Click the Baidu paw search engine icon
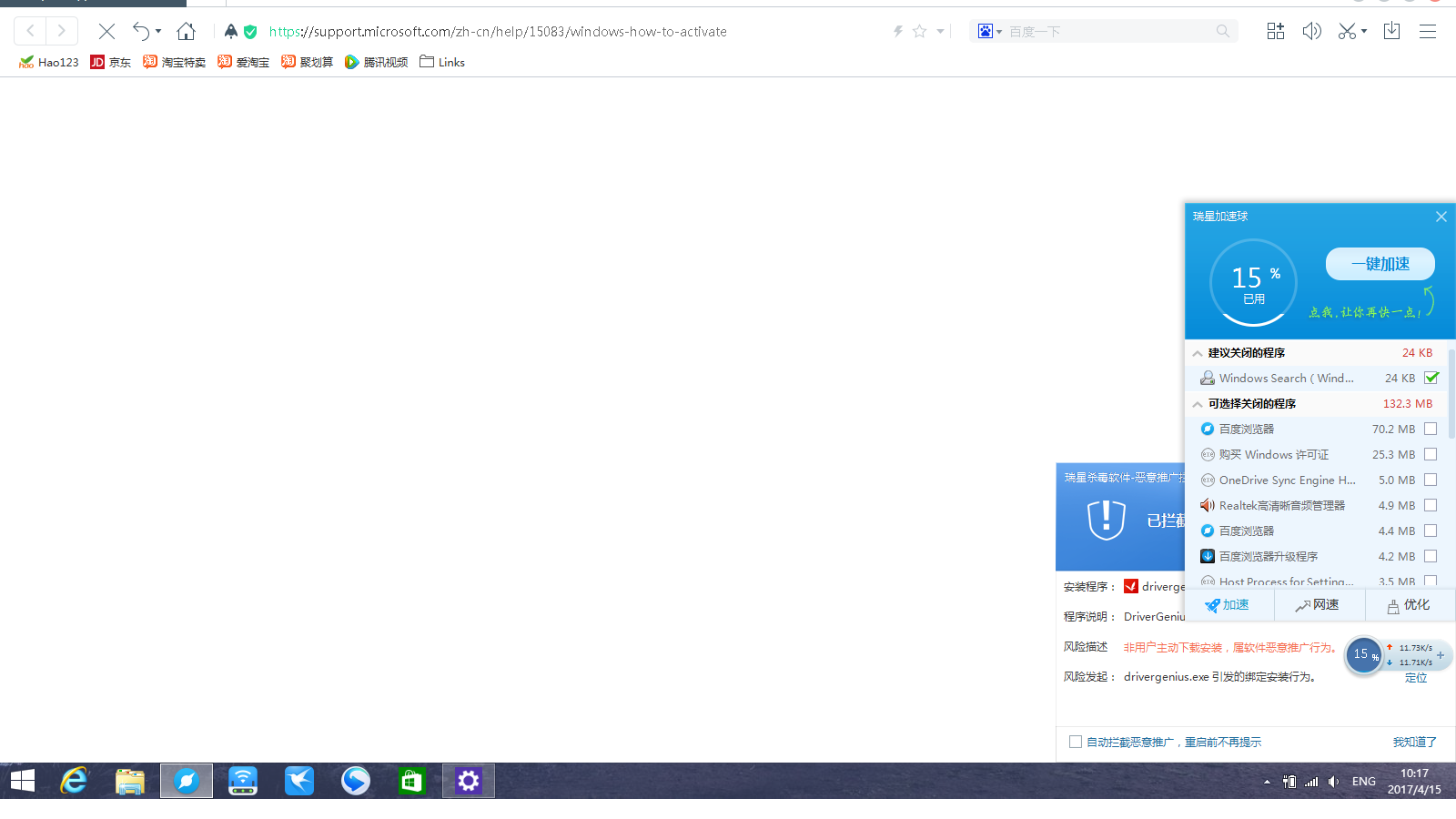1456x819 pixels. (x=985, y=31)
